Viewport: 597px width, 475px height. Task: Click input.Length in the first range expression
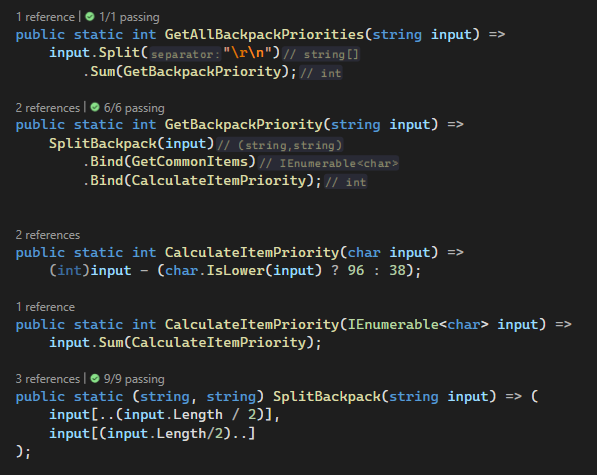(173, 414)
